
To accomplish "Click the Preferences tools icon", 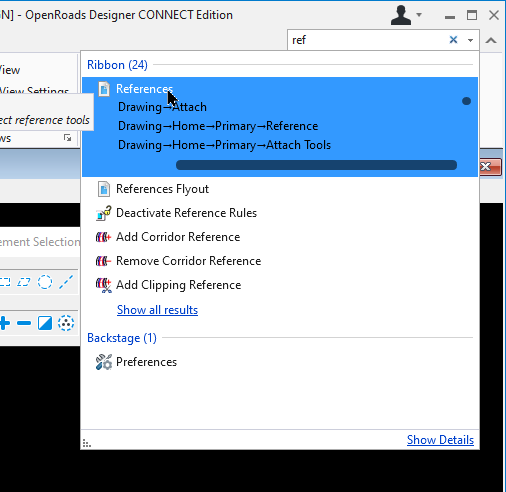I will pos(104,362).
